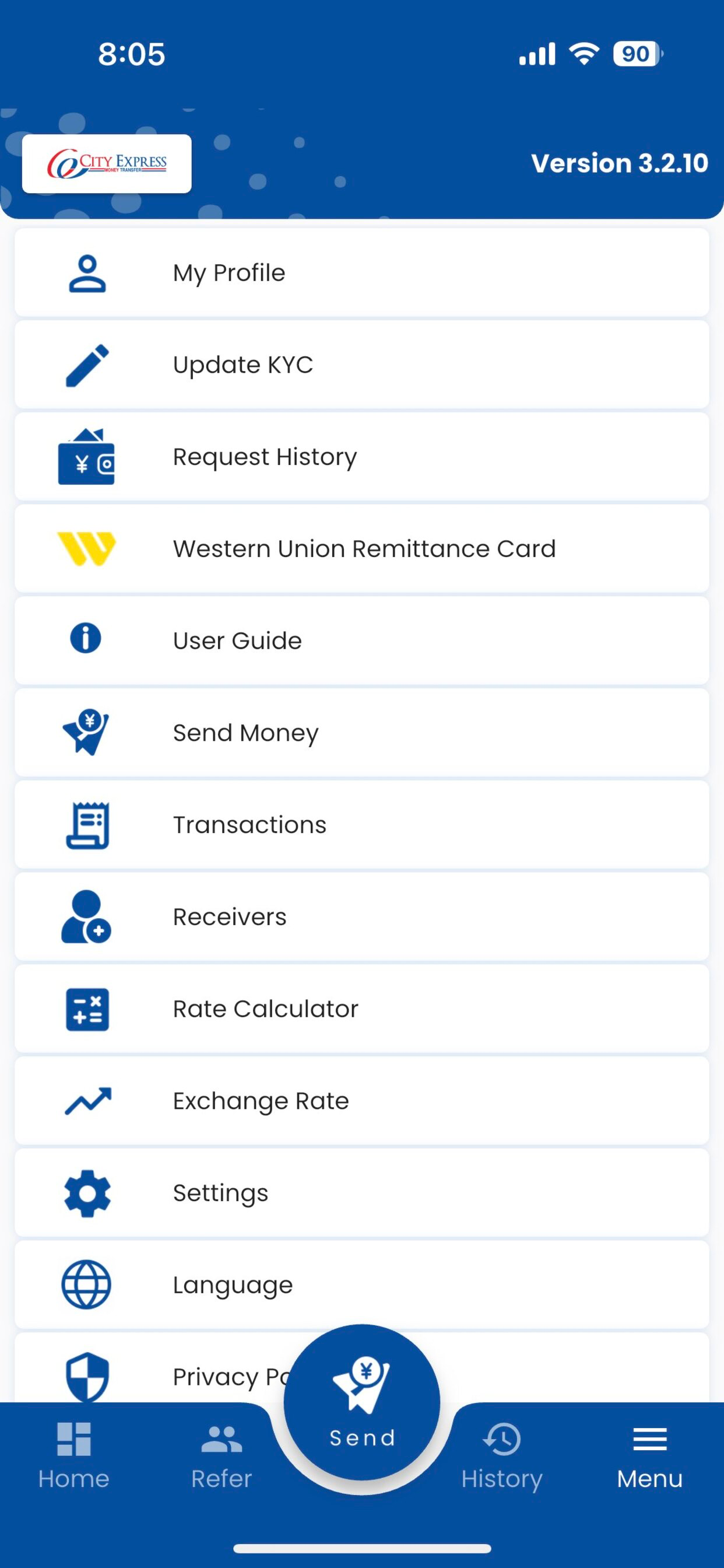The width and height of the screenshot is (724, 1568).
Task: Tap the User Guide info icon
Action: point(86,639)
